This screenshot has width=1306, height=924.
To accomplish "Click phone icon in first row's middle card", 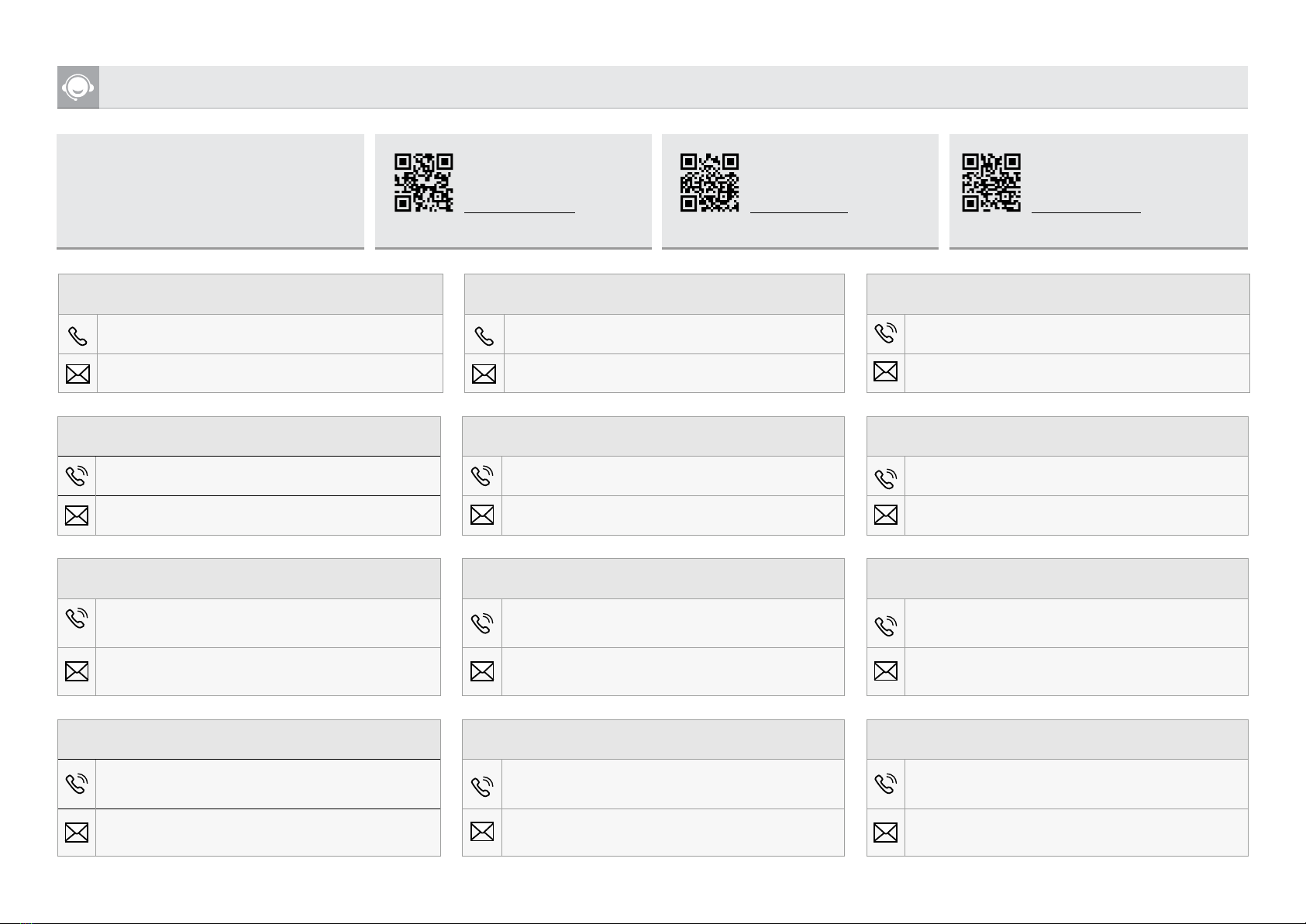I will (x=484, y=336).
